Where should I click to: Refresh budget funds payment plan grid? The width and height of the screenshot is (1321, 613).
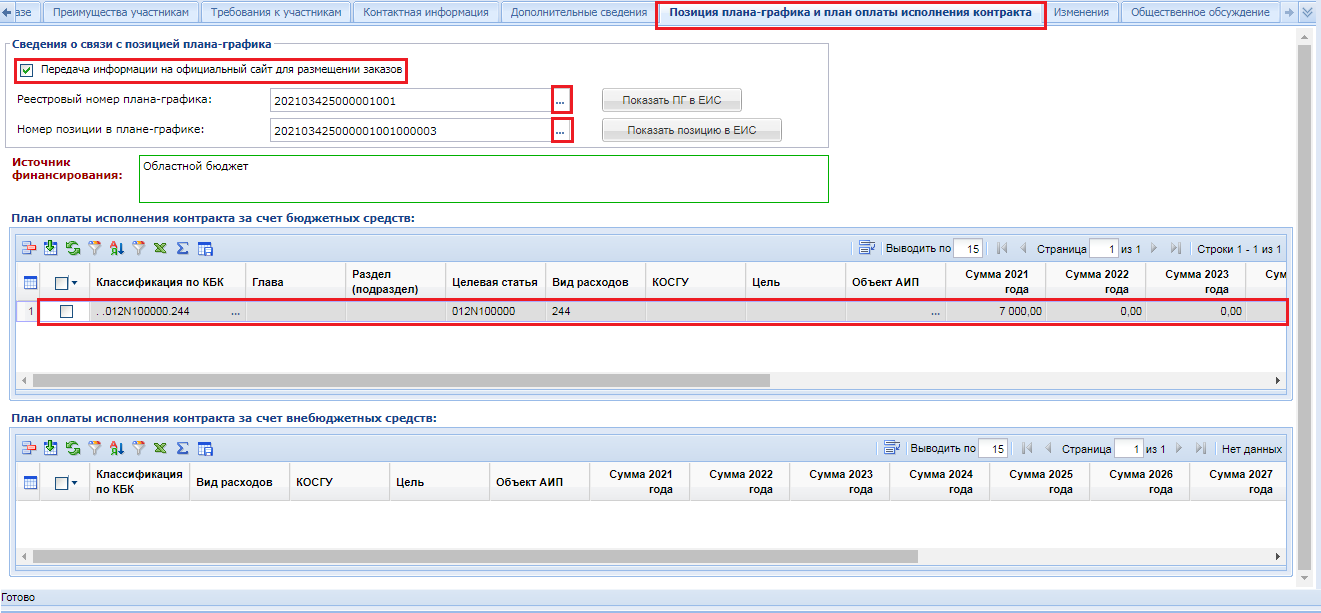[73, 248]
